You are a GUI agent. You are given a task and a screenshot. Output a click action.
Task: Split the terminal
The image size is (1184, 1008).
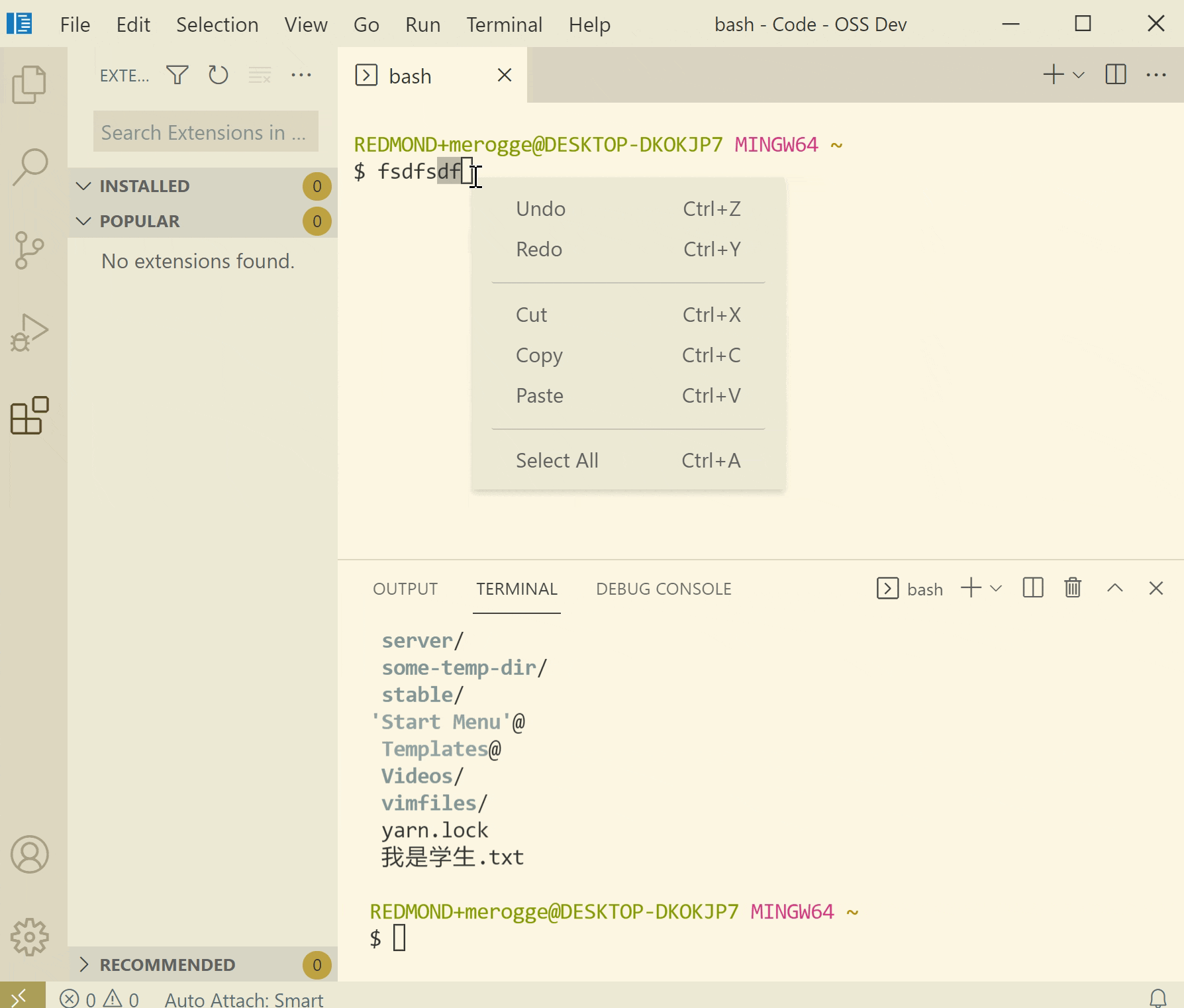pos(1032,587)
